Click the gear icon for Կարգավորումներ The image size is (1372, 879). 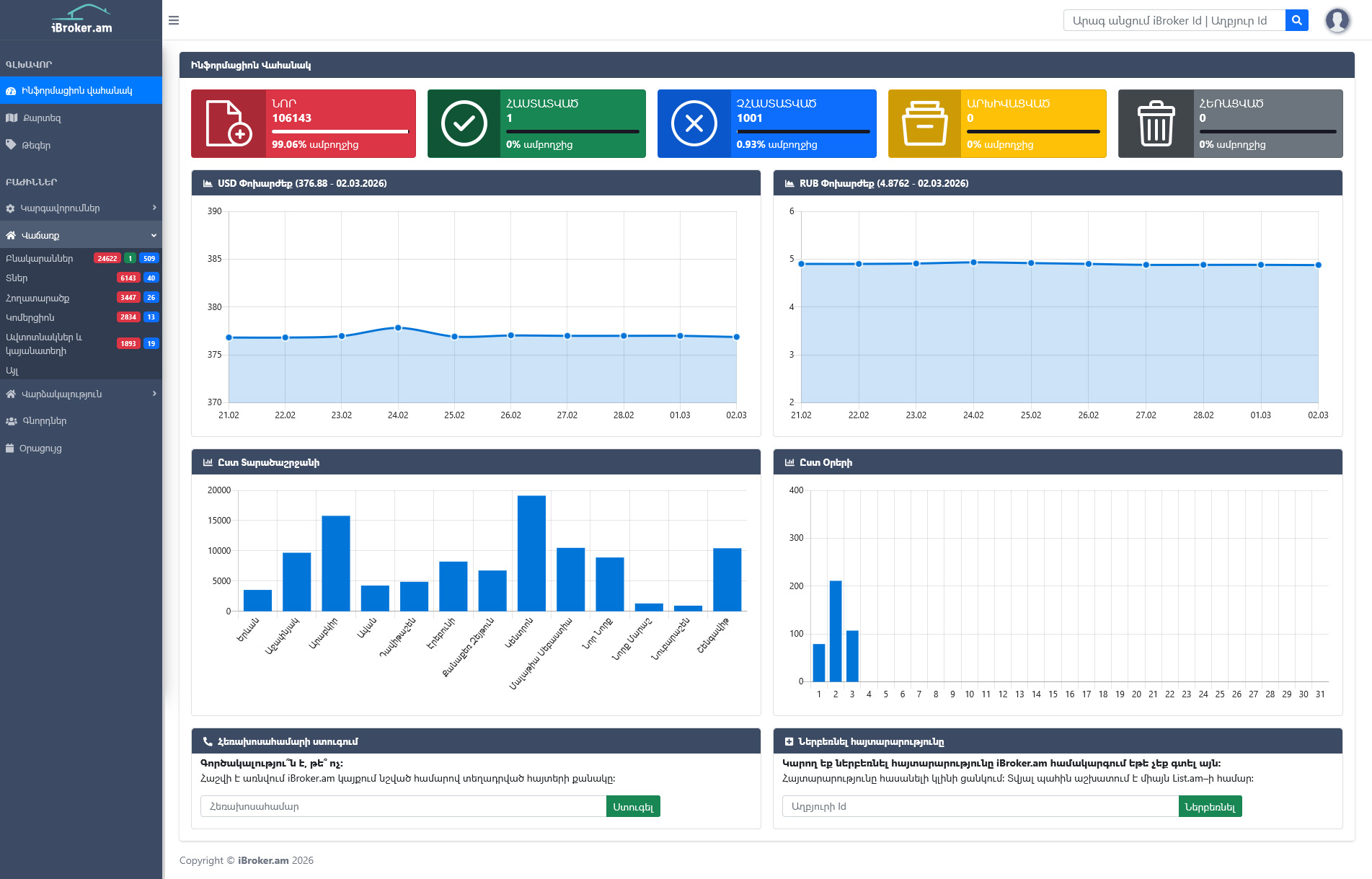10,208
